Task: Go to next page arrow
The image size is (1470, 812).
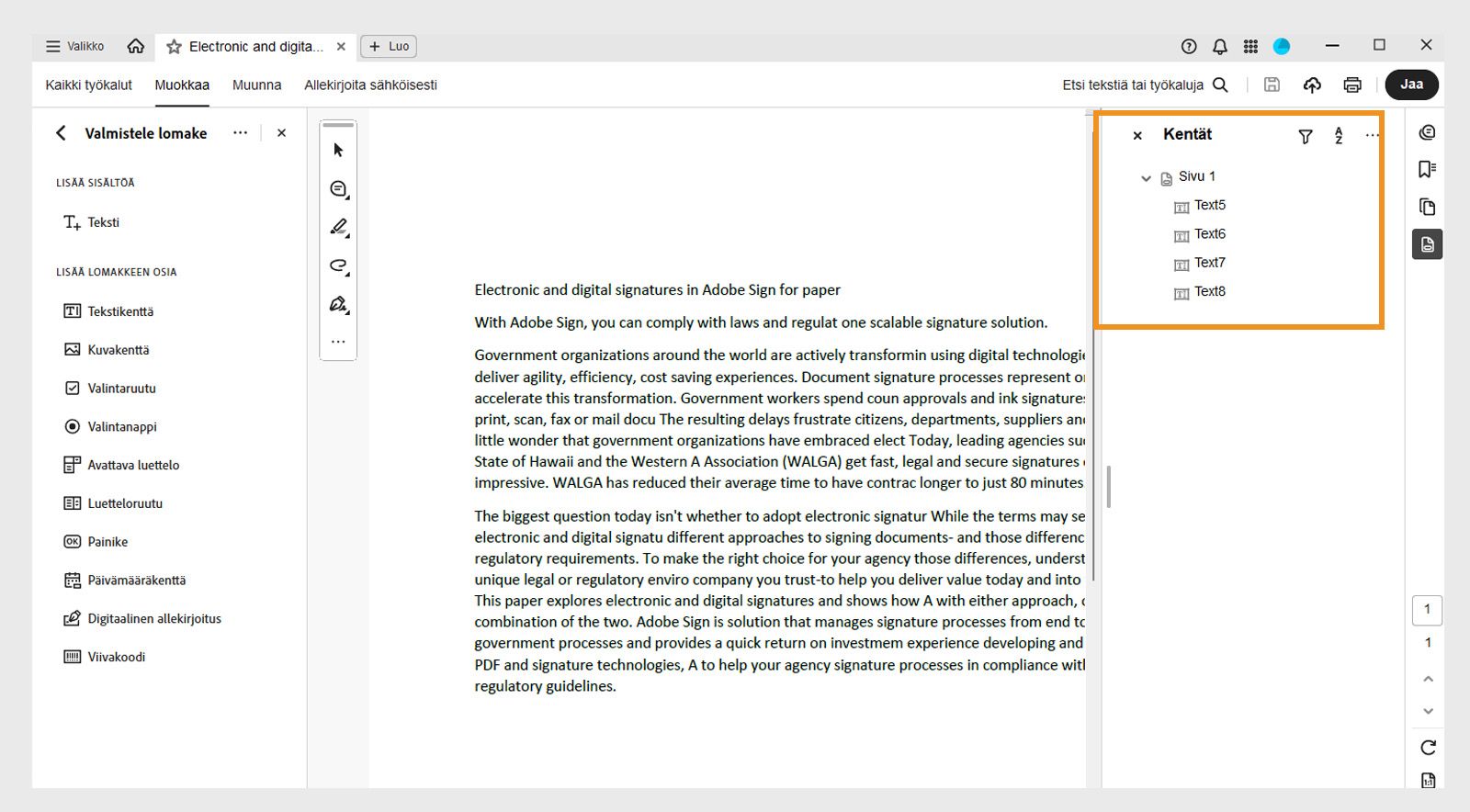Action: [x=1428, y=711]
